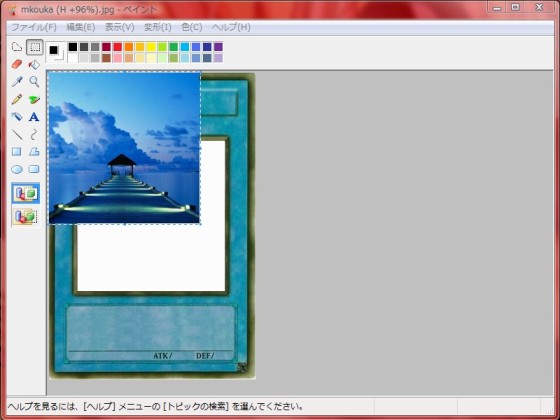560x420 pixels.
Task: Select the Pencil tool
Action: point(17,99)
